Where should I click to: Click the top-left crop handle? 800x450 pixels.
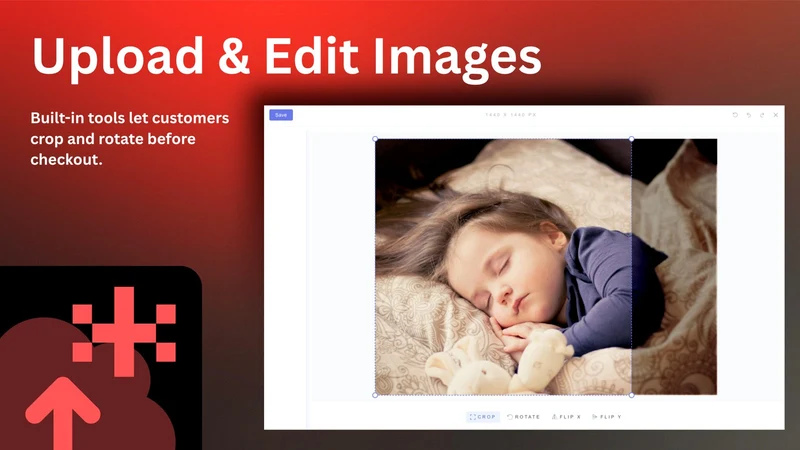(376, 139)
